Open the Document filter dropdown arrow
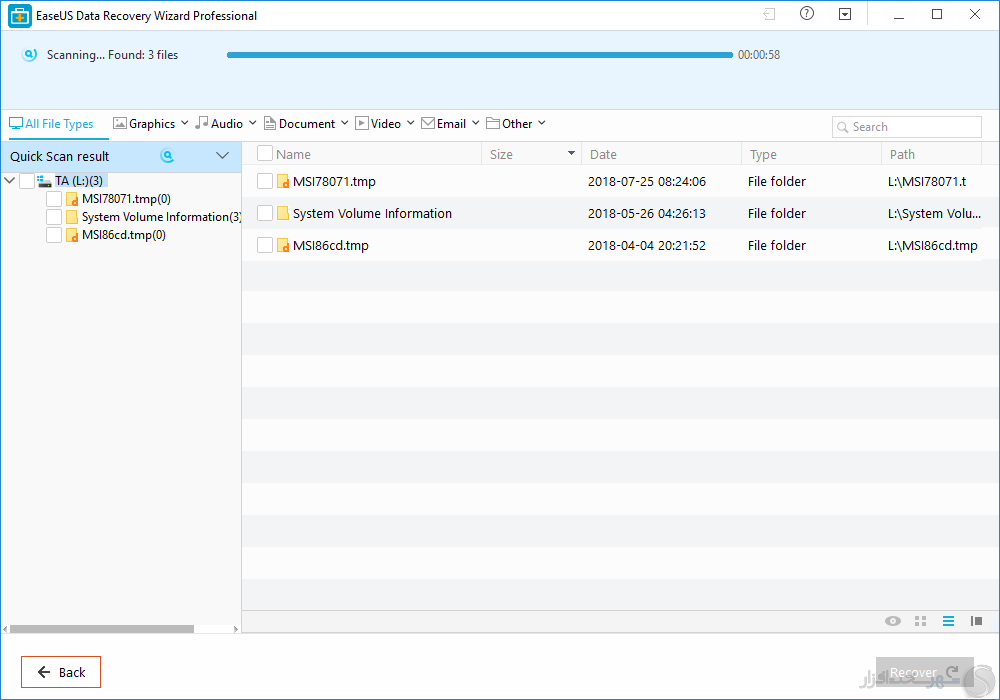1000x700 pixels. (x=344, y=122)
